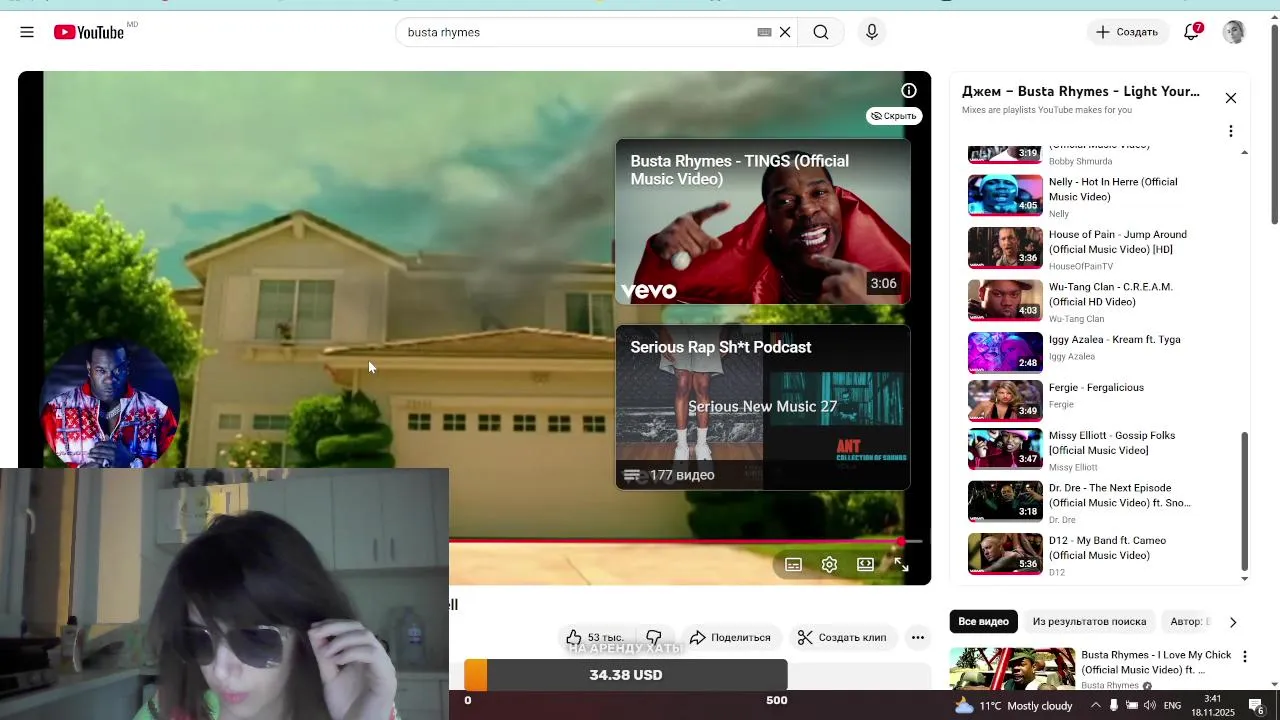
Task: Open the YouTube guide hamburger menu
Action: coord(27,32)
